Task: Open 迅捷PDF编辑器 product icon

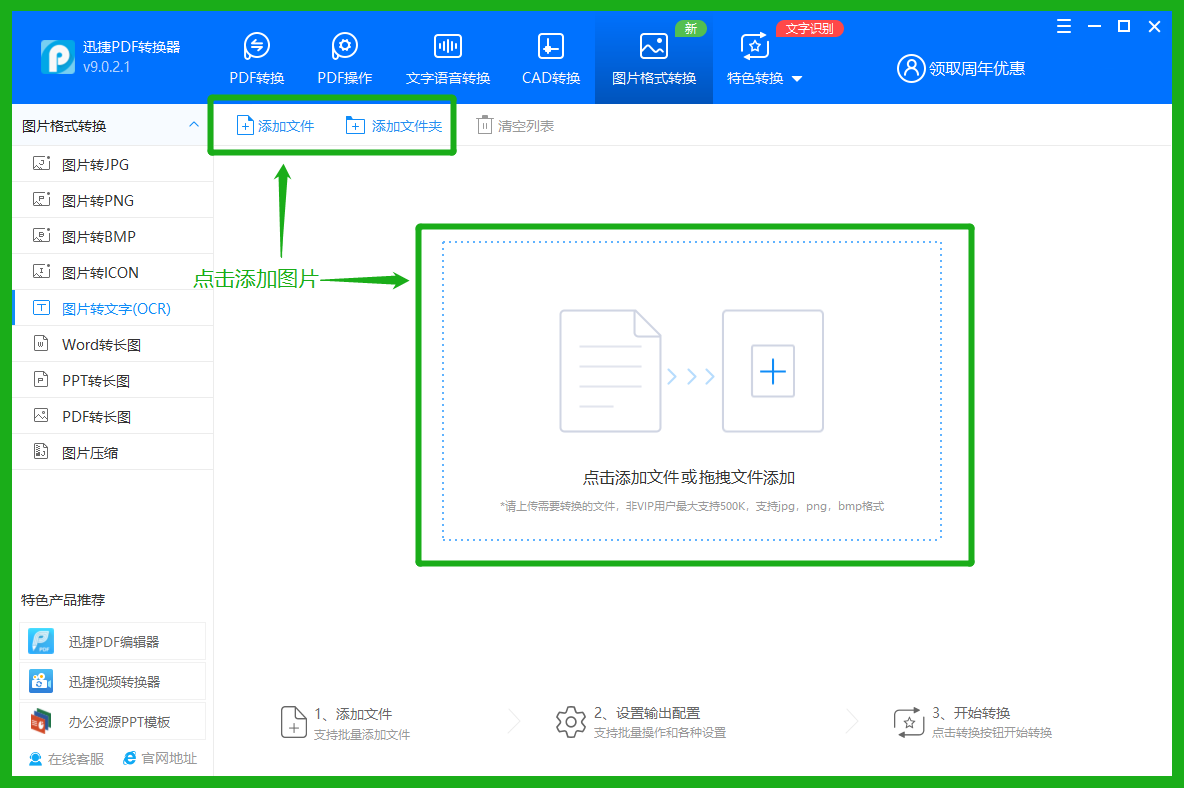Action: click(41, 642)
